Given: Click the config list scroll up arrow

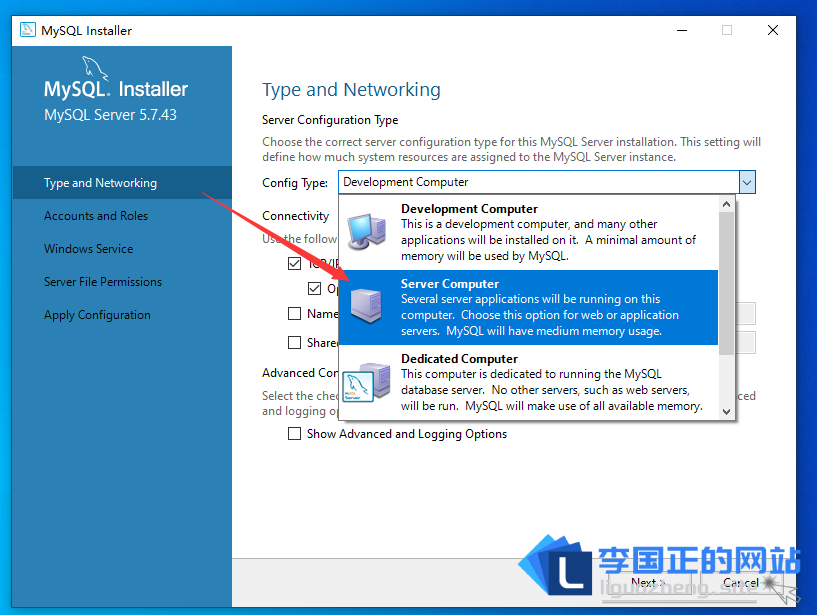Looking at the screenshot, I should click(726, 204).
